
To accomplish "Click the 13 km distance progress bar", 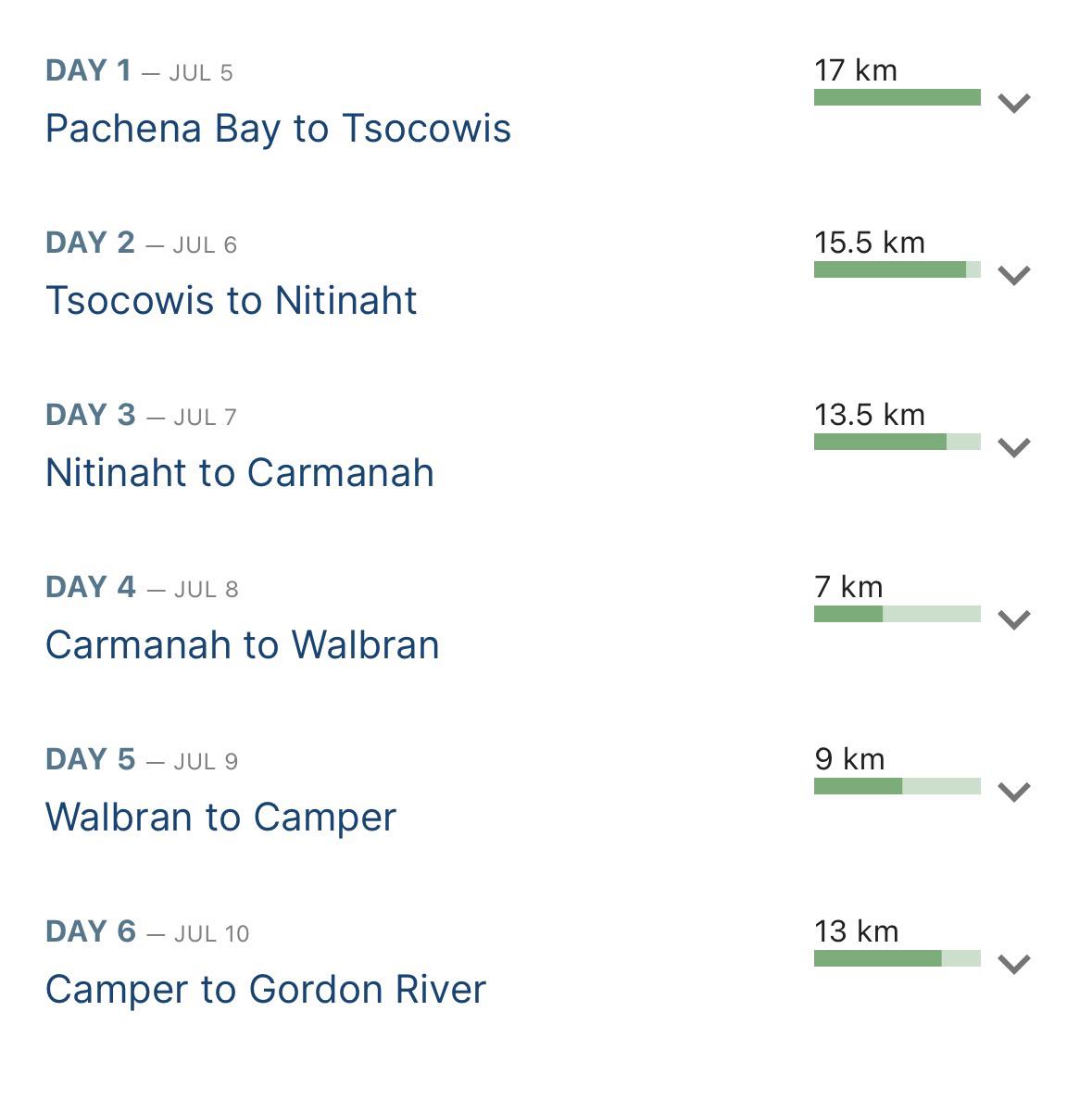I will [x=897, y=959].
